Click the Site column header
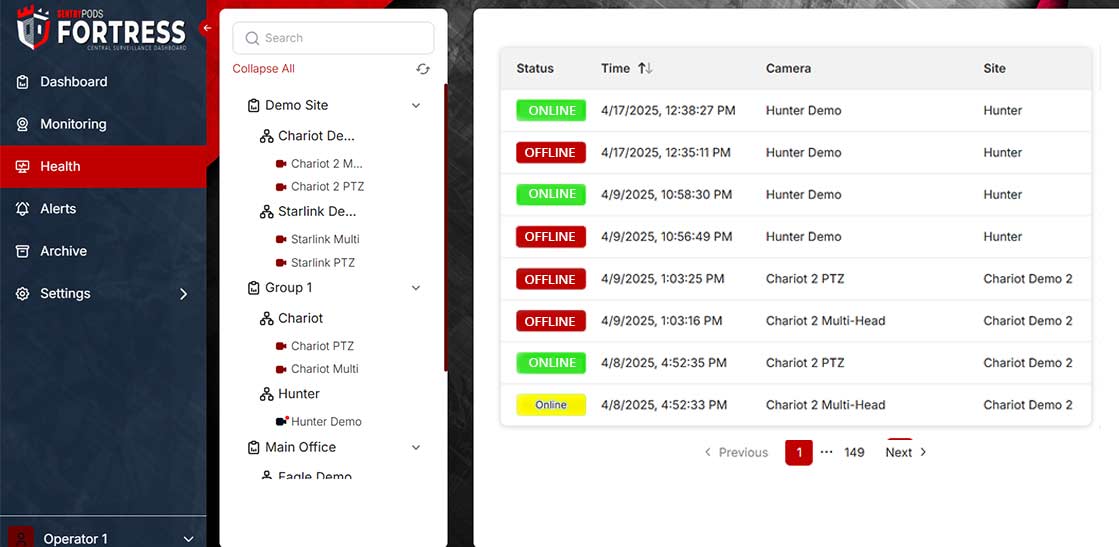 (x=994, y=69)
